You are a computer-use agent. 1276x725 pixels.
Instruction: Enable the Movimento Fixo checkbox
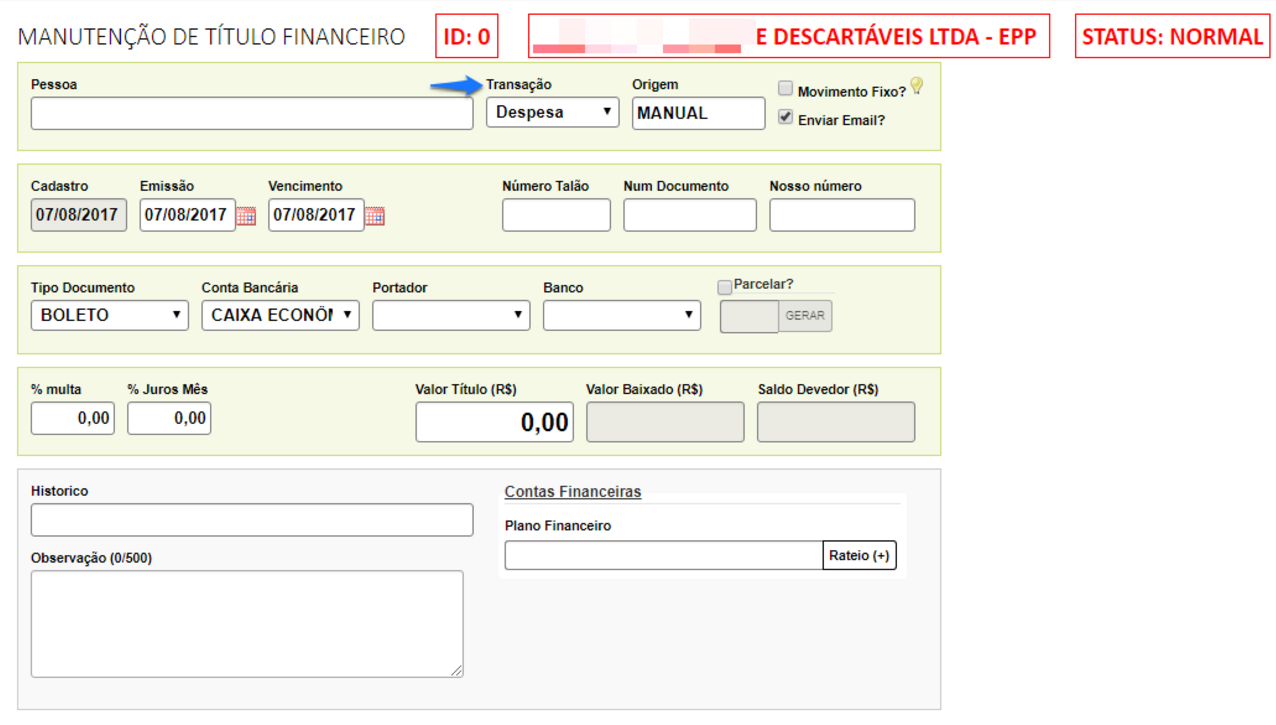[x=786, y=89]
